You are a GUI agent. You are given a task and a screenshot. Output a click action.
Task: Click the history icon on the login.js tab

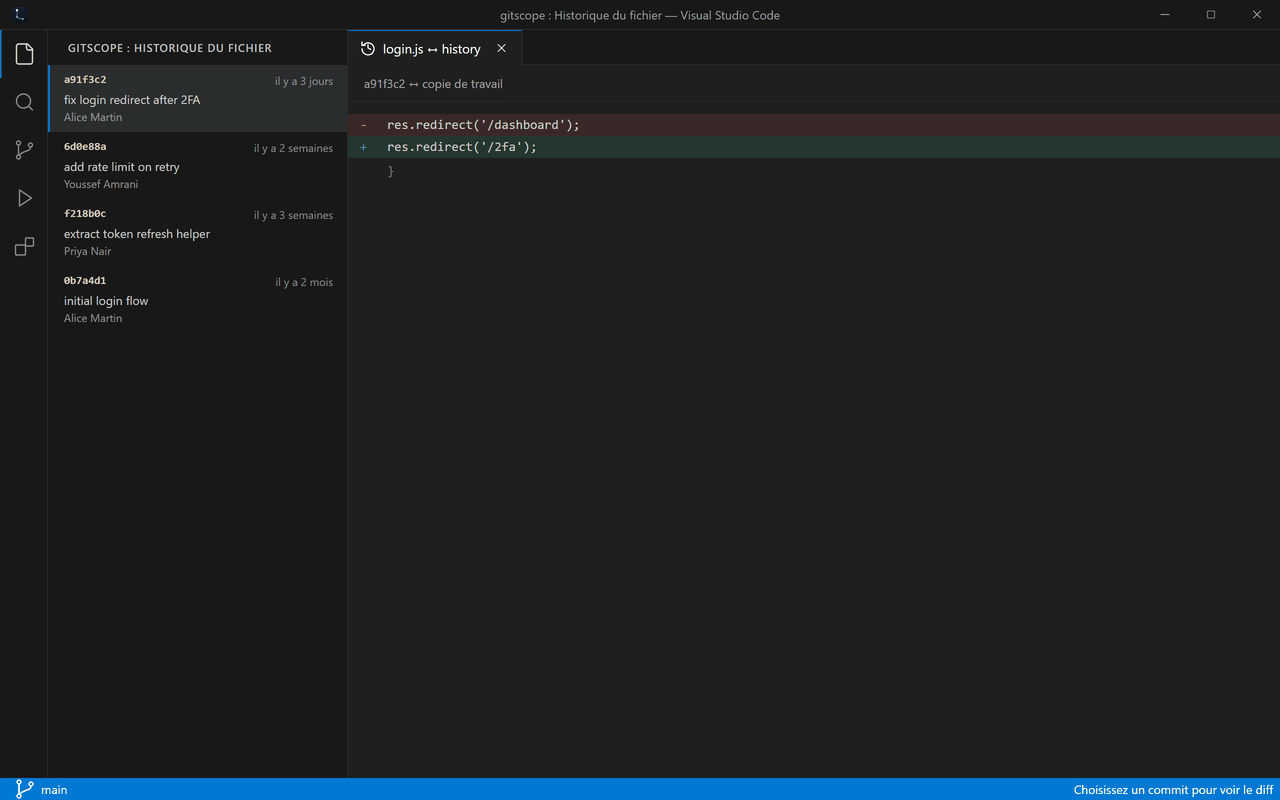point(368,49)
